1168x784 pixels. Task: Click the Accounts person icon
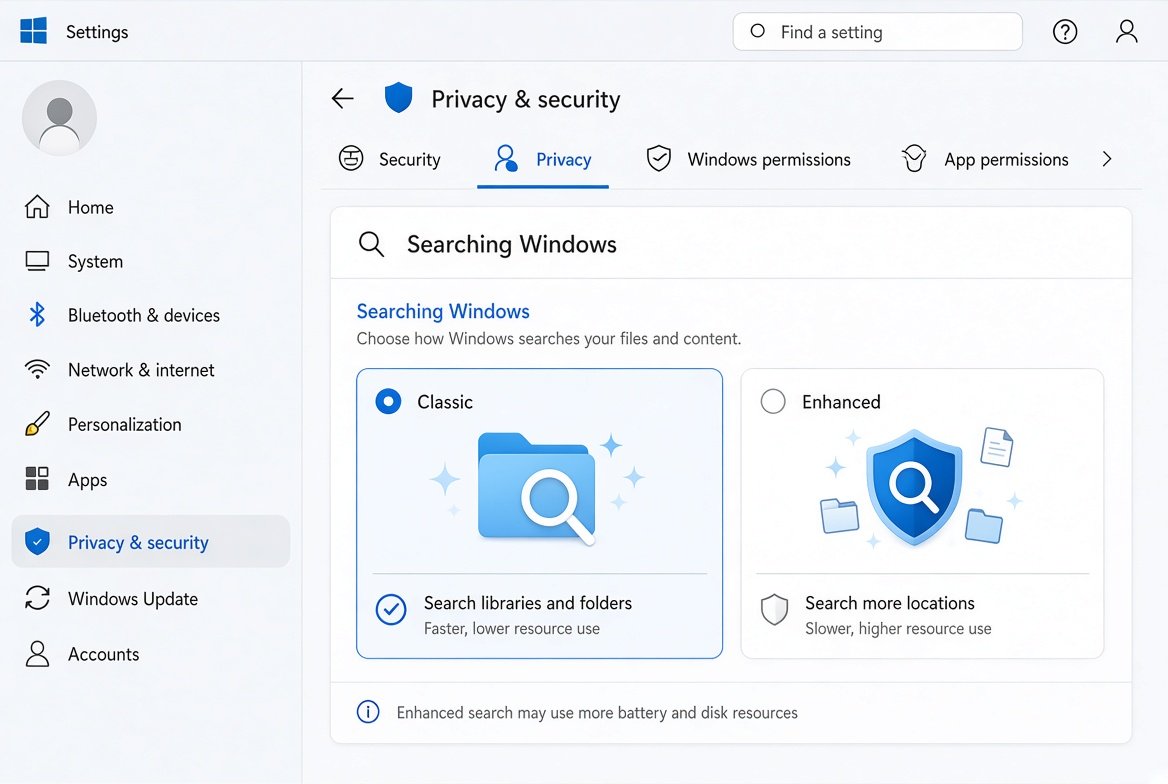coord(37,654)
